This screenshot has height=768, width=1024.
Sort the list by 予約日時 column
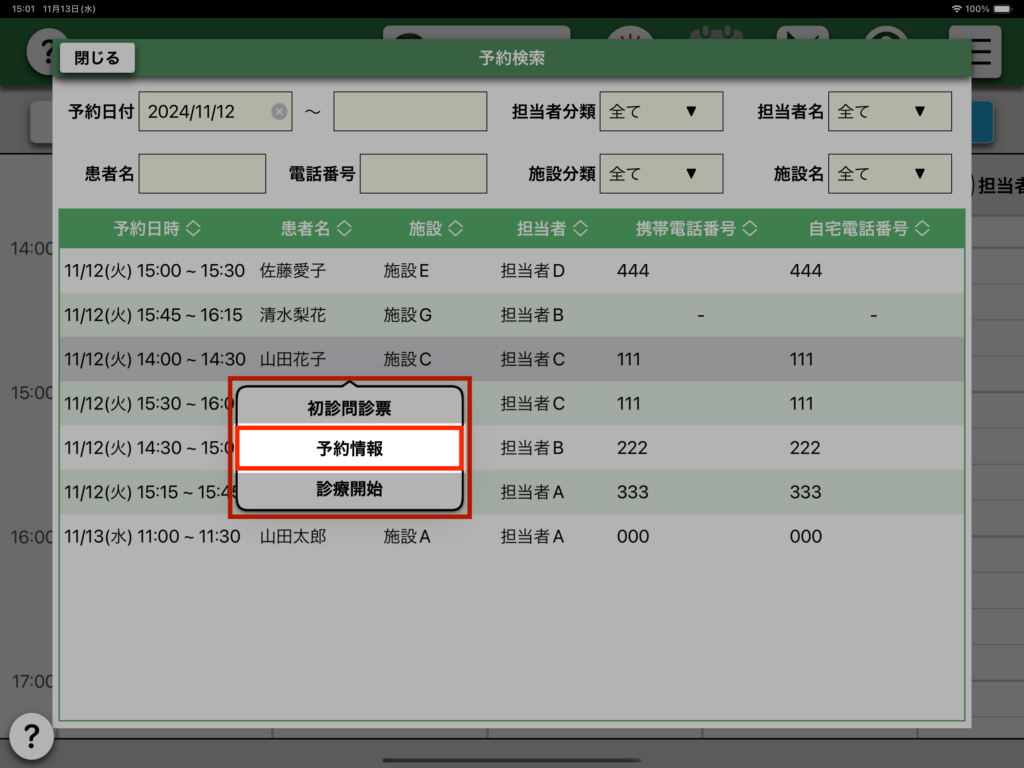point(157,229)
